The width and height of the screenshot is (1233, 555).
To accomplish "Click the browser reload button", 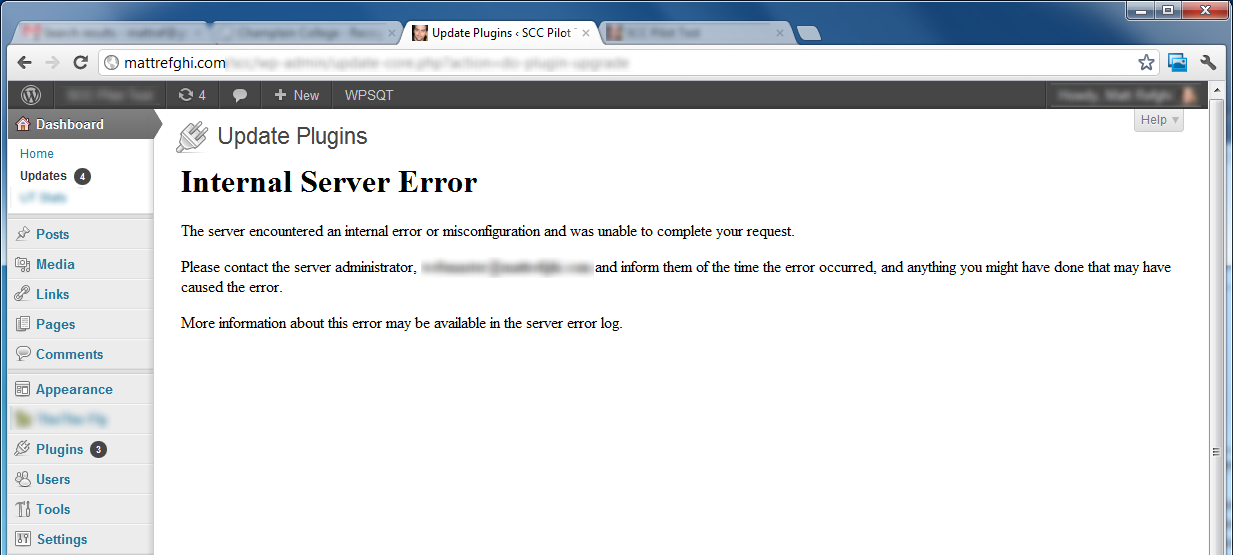I will pyautogui.click(x=81, y=62).
